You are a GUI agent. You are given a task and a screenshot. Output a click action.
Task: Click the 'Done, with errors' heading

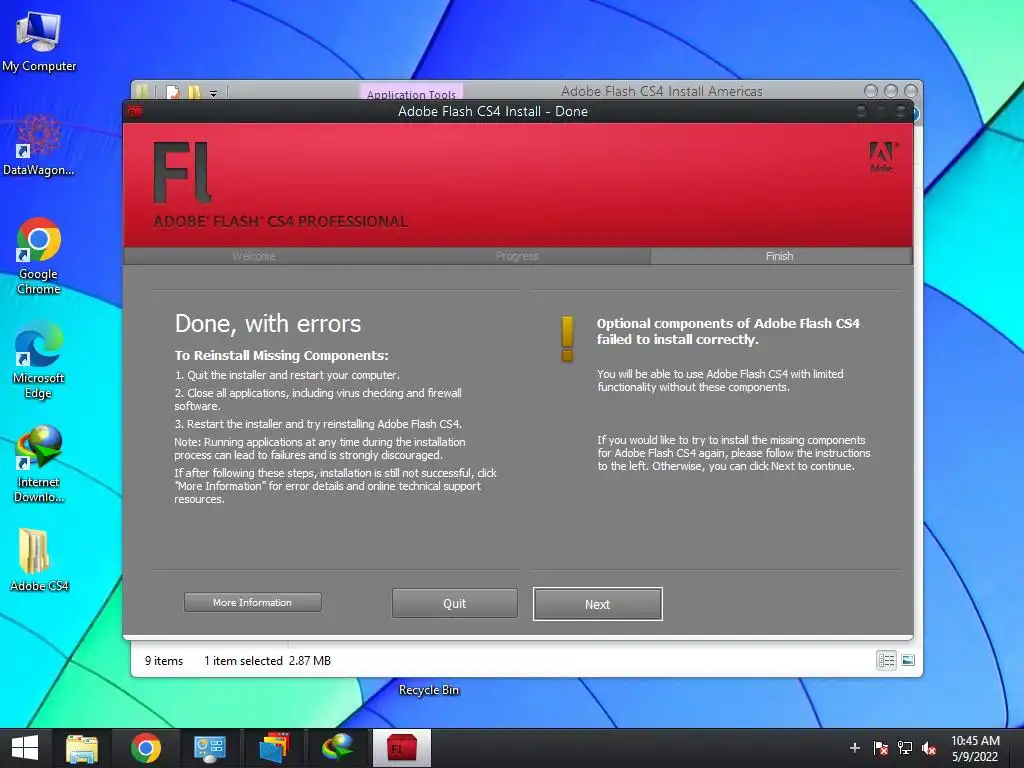pyautogui.click(x=268, y=324)
